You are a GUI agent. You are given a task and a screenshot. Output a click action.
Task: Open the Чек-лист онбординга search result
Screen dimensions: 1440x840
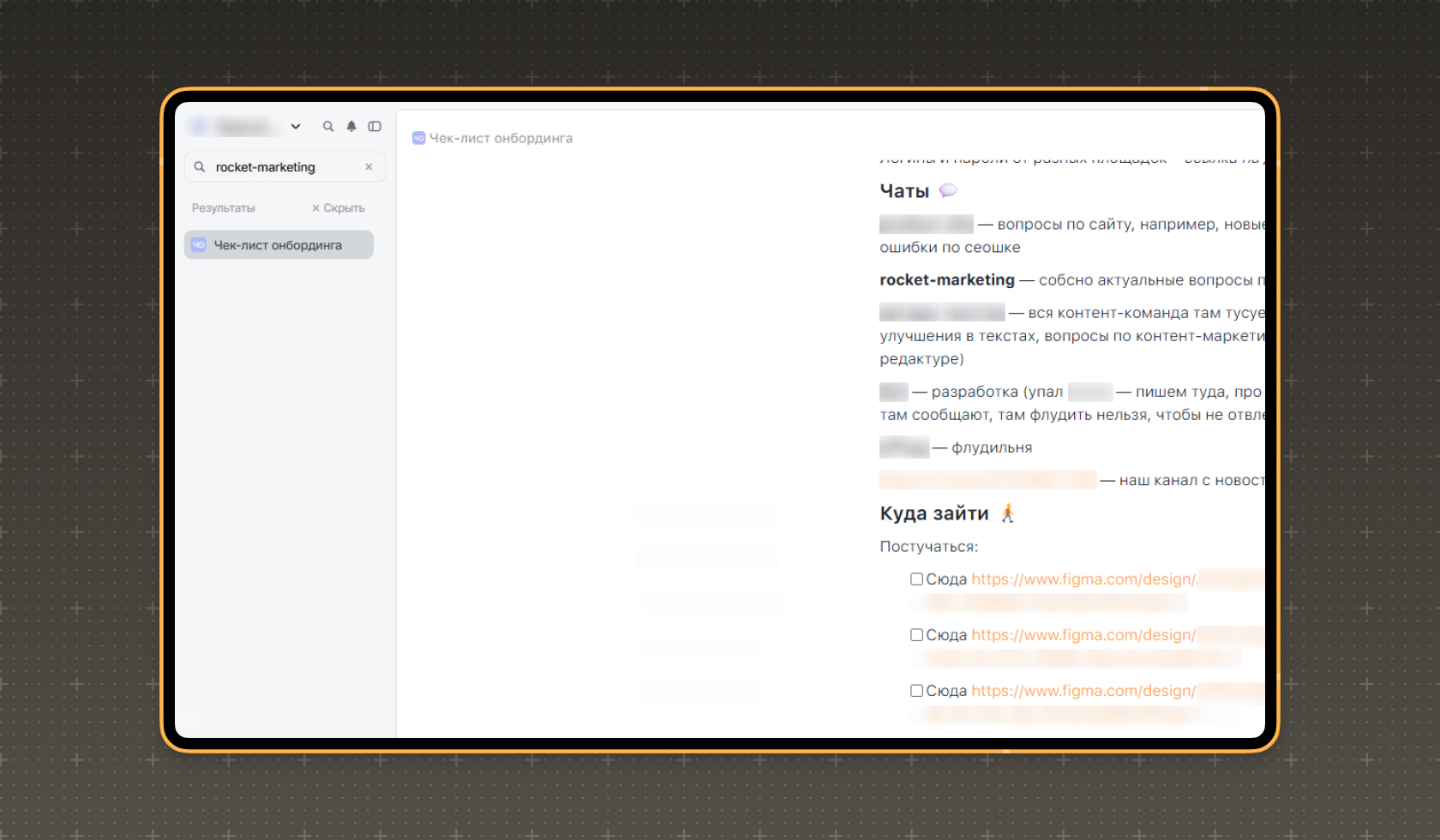click(279, 245)
